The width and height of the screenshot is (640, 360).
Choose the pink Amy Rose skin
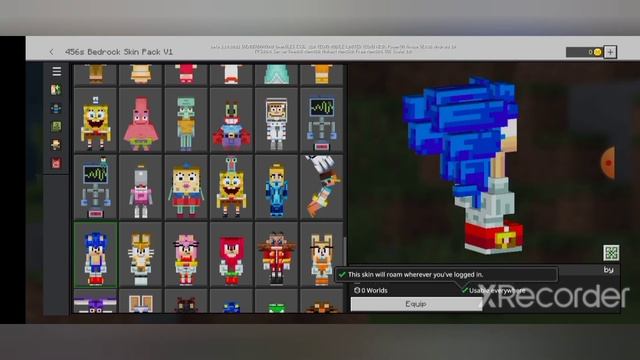click(186, 255)
